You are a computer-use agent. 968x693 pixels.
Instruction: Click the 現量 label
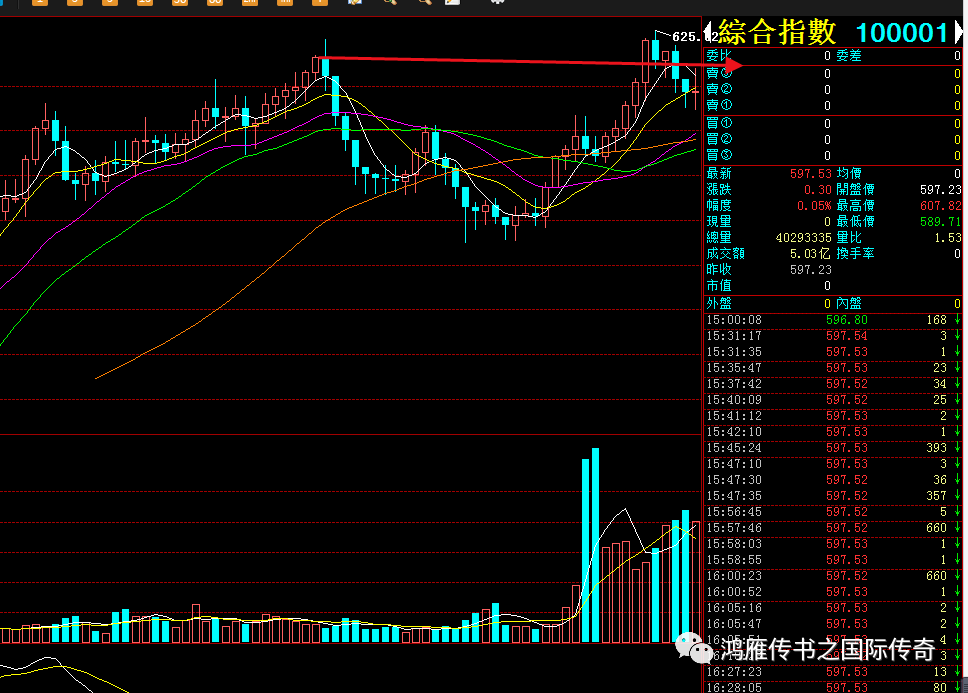pyautogui.click(x=719, y=222)
